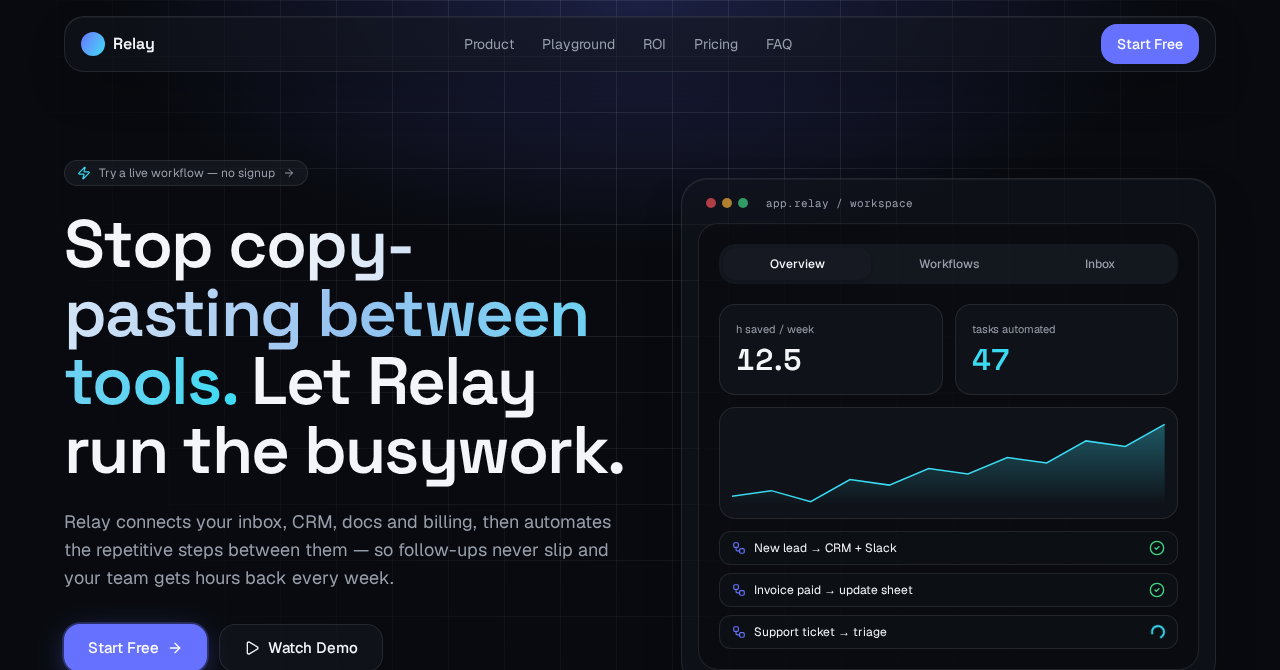Image resolution: width=1280 pixels, height=670 pixels.
Task: Switch to the Workflows tab
Action: click(x=949, y=264)
